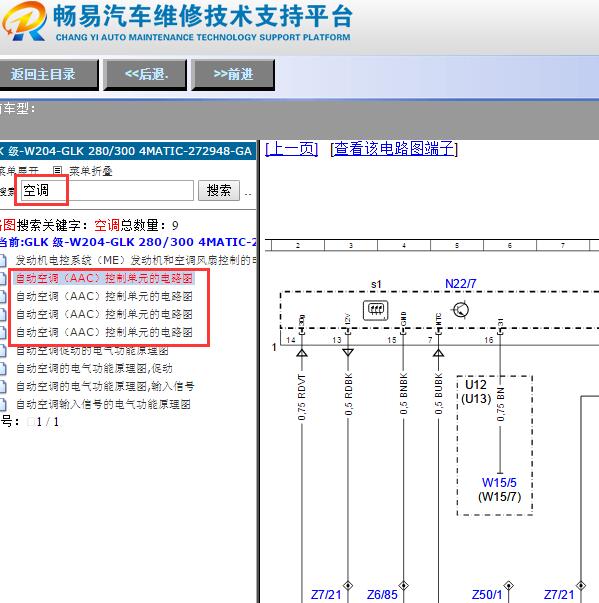
Task: Click document icon beside 自动空调的电气功能原理图,输入信号
Action: click(x=3, y=386)
